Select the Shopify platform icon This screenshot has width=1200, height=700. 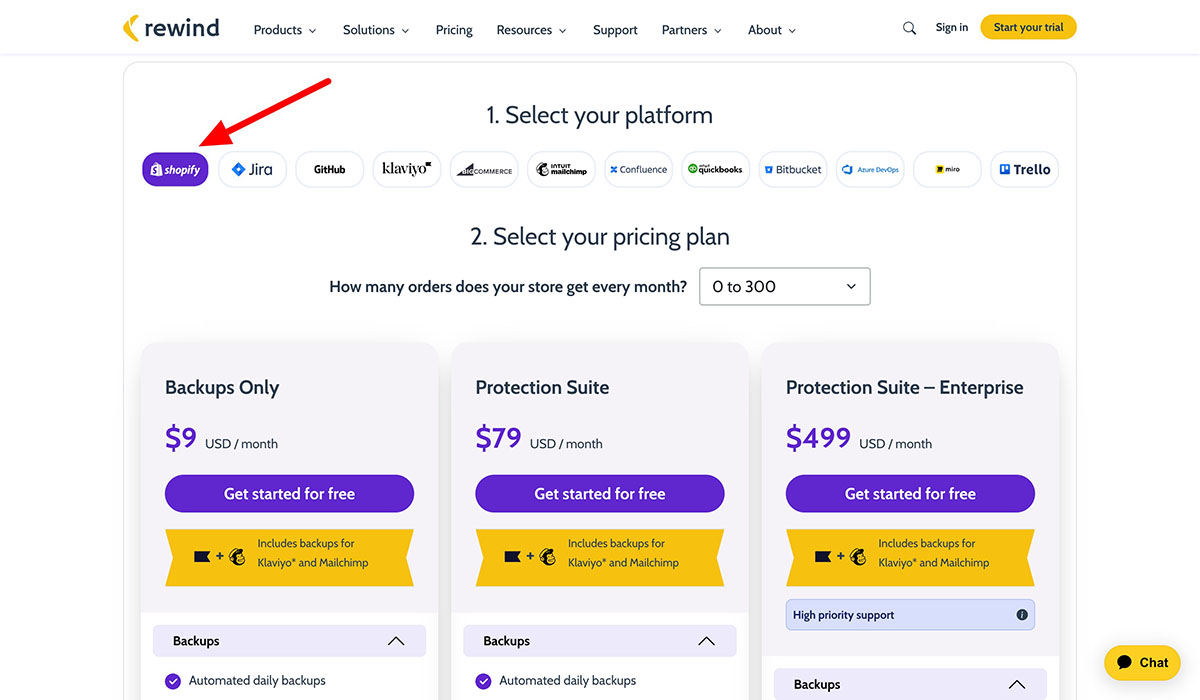[x=174, y=169]
